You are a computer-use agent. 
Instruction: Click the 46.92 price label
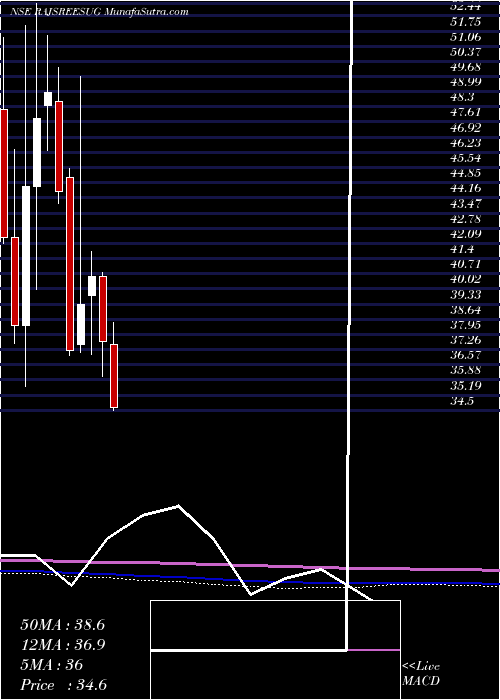466,128
